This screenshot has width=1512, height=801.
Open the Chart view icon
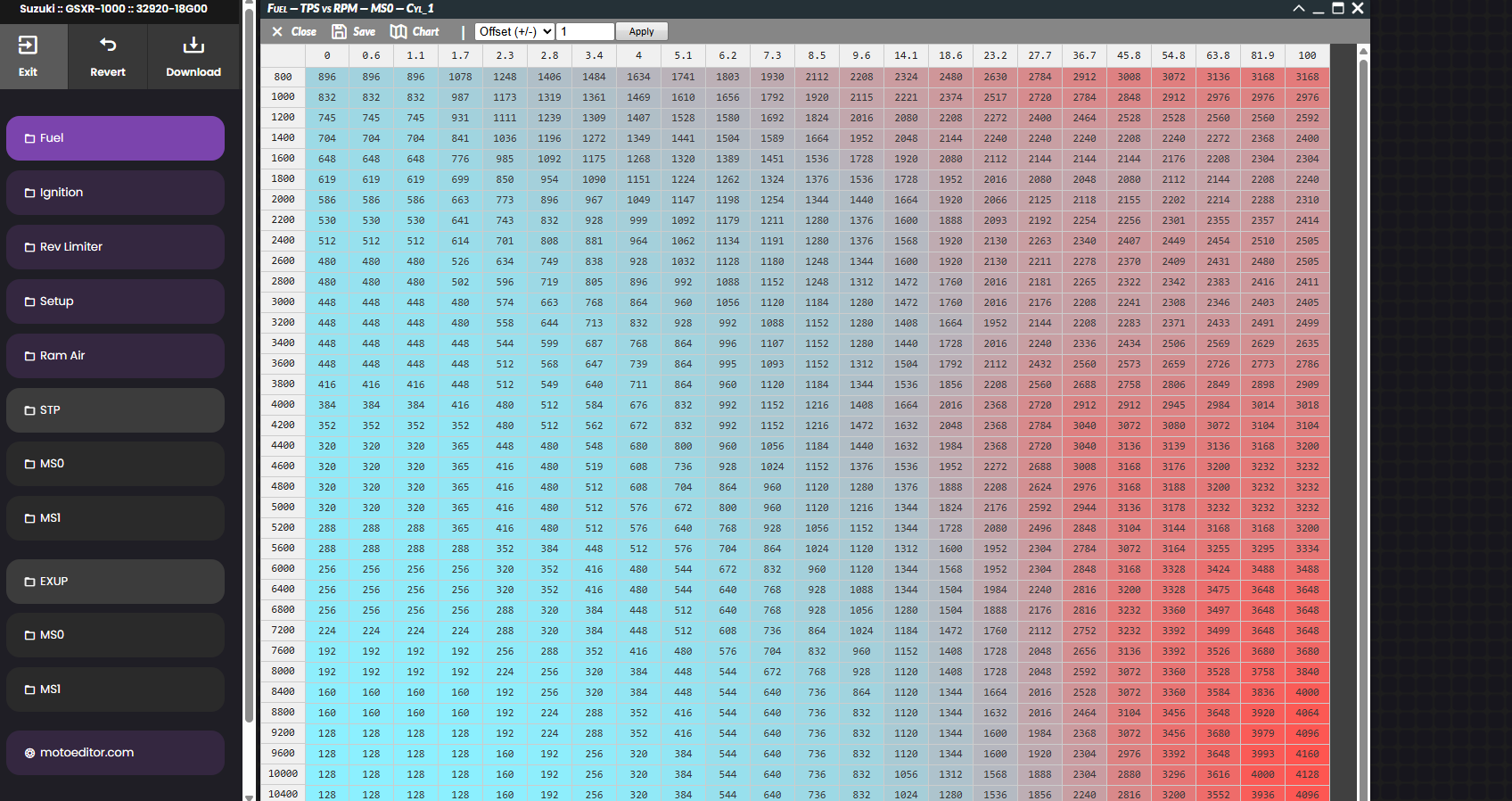[x=399, y=31]
